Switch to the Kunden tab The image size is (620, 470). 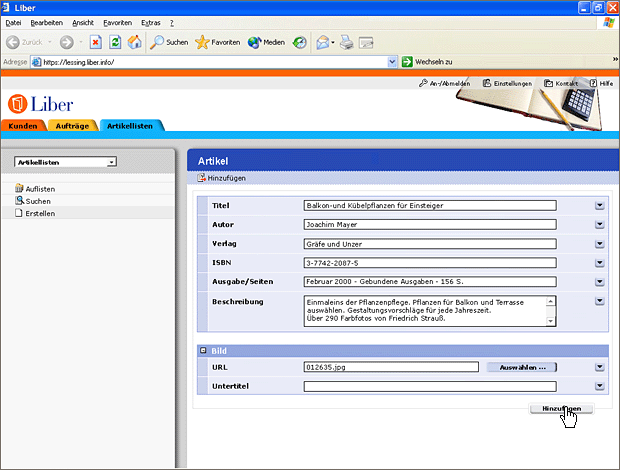(23, 126)
